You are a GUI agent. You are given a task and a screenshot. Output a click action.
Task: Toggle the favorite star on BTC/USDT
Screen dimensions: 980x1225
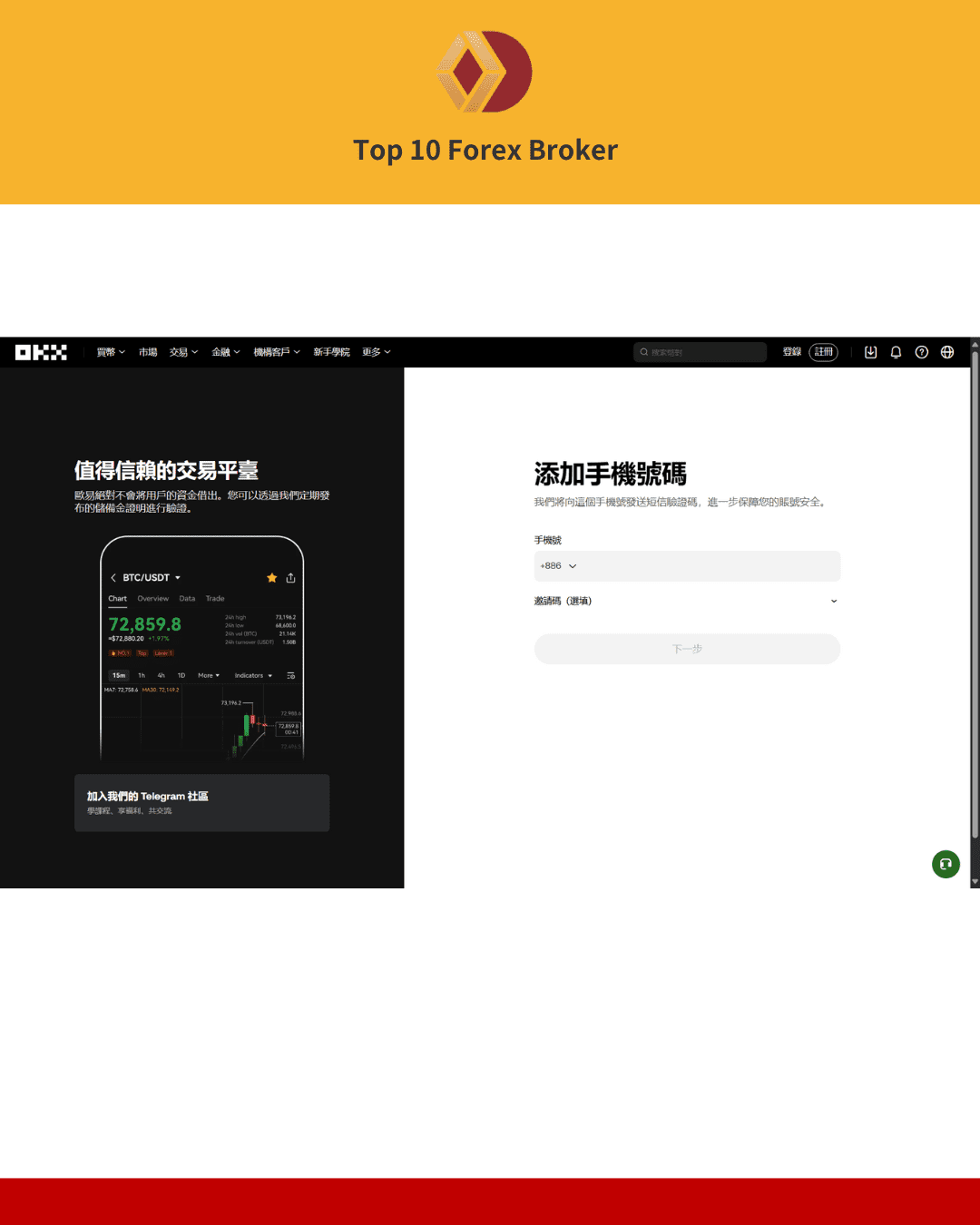click(x=271, y=578)
